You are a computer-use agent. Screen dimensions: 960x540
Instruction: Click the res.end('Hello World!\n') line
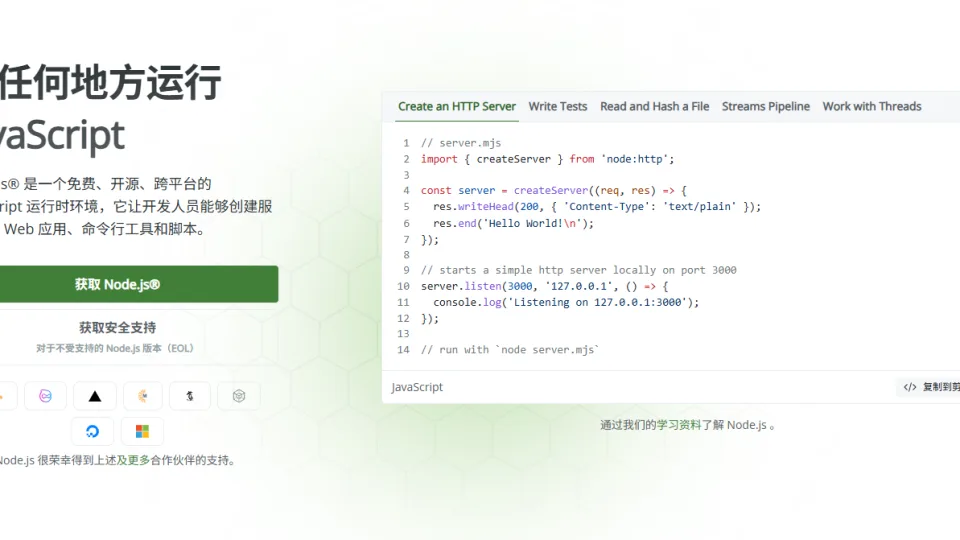[x=513, y=223]
